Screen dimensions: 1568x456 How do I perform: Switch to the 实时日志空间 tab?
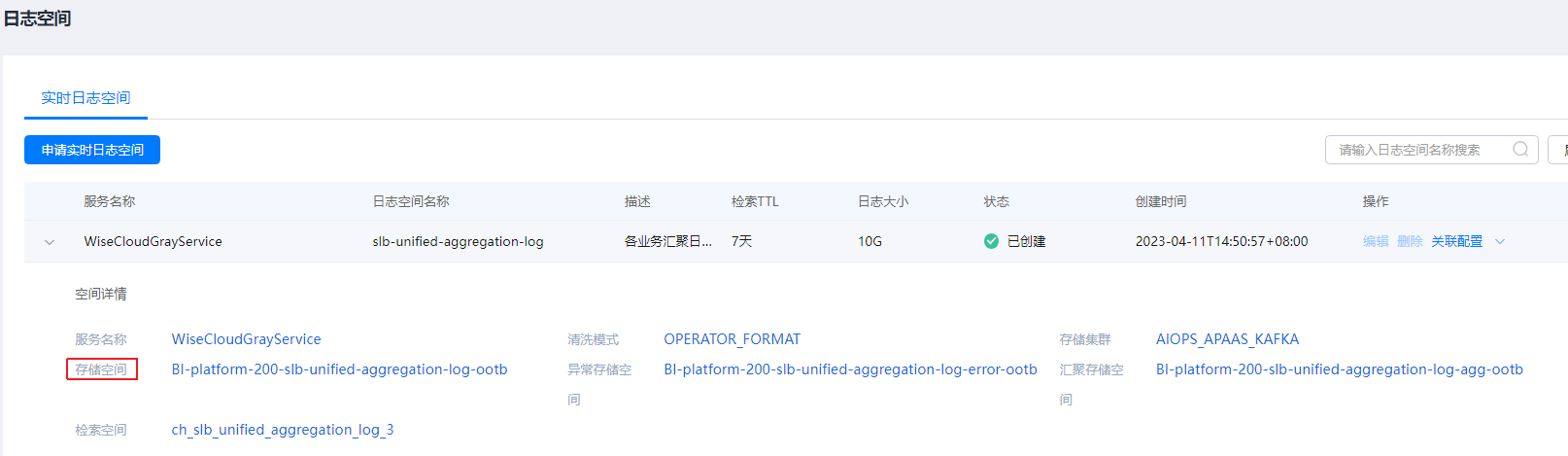tap(85, 98)
